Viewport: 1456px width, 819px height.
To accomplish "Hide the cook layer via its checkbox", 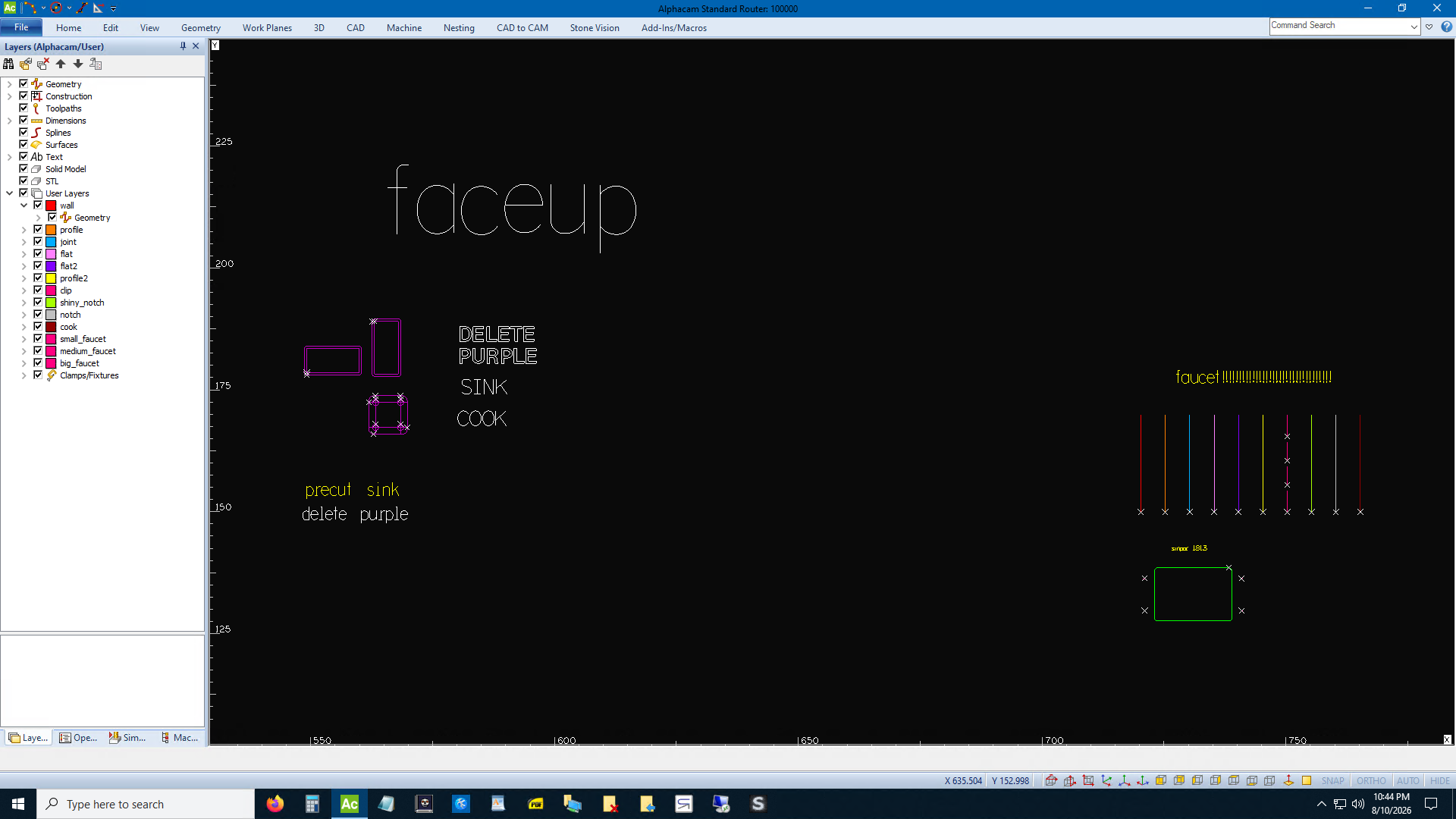I will pyautogui.click(x=38, y=326).
